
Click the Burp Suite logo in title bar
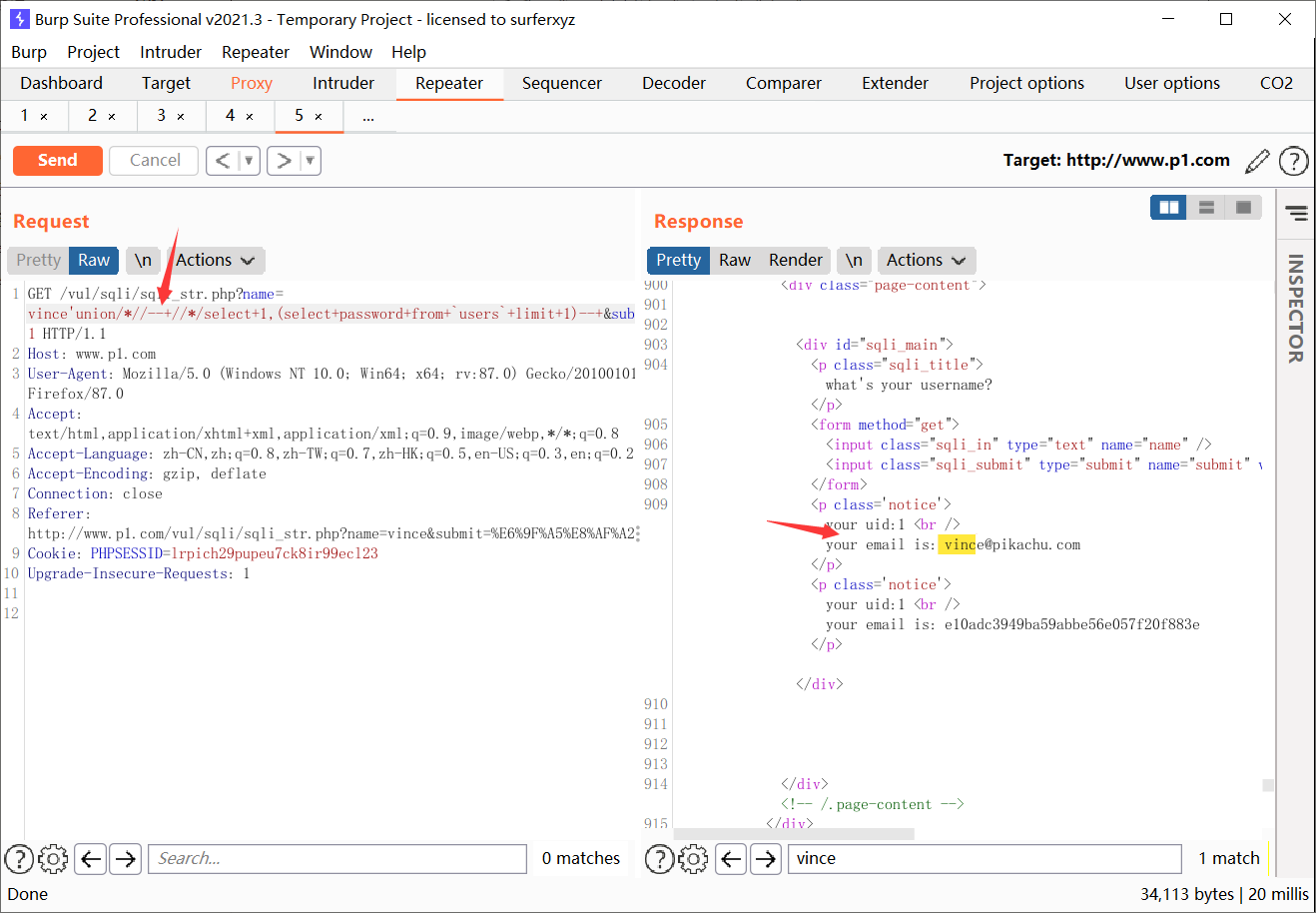click(x=19, y=19)
